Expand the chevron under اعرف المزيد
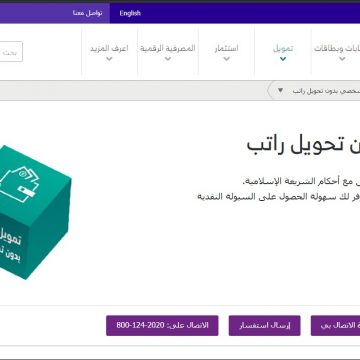This screenshot has width=360, height=360. point(109,59)
